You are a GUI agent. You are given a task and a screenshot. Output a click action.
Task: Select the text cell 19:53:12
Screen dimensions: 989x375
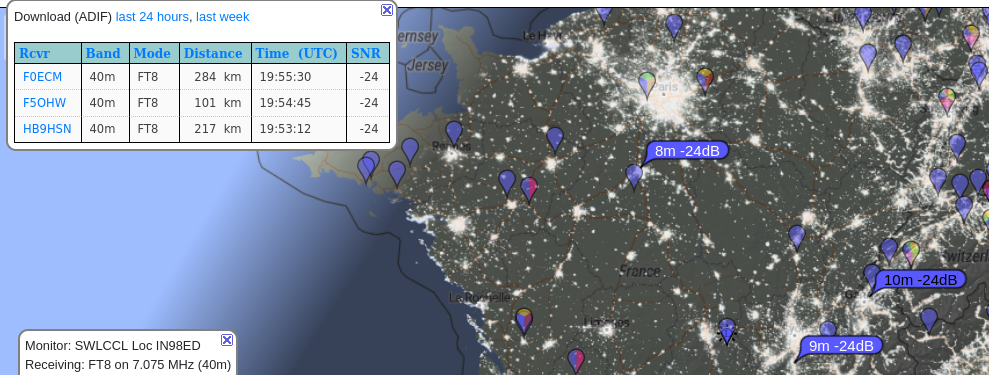click(x=285, y=129)
